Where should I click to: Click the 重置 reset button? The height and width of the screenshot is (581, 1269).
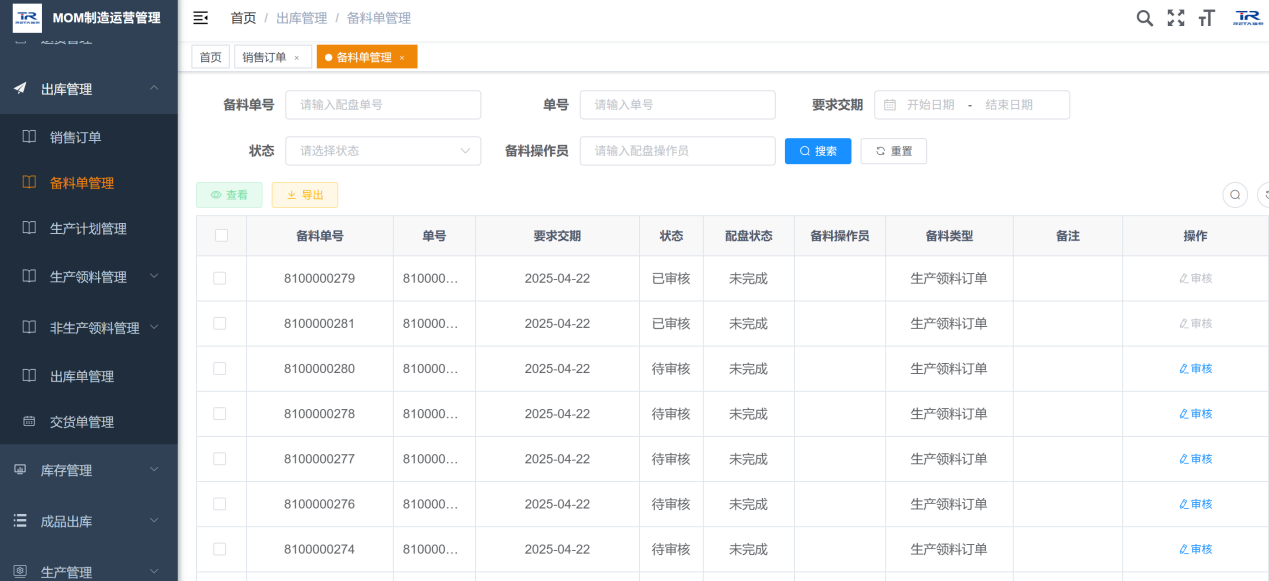pos(894,151)
